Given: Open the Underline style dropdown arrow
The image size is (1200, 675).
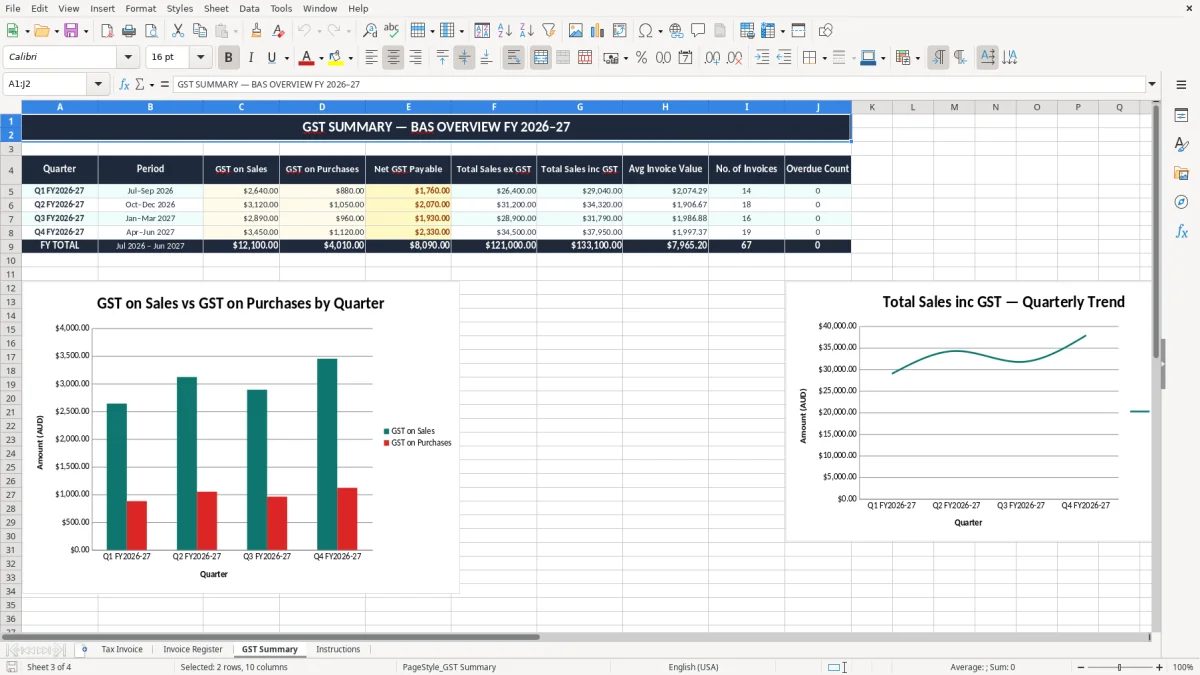Looking at the screenshot, I should [x=286, y=58].
